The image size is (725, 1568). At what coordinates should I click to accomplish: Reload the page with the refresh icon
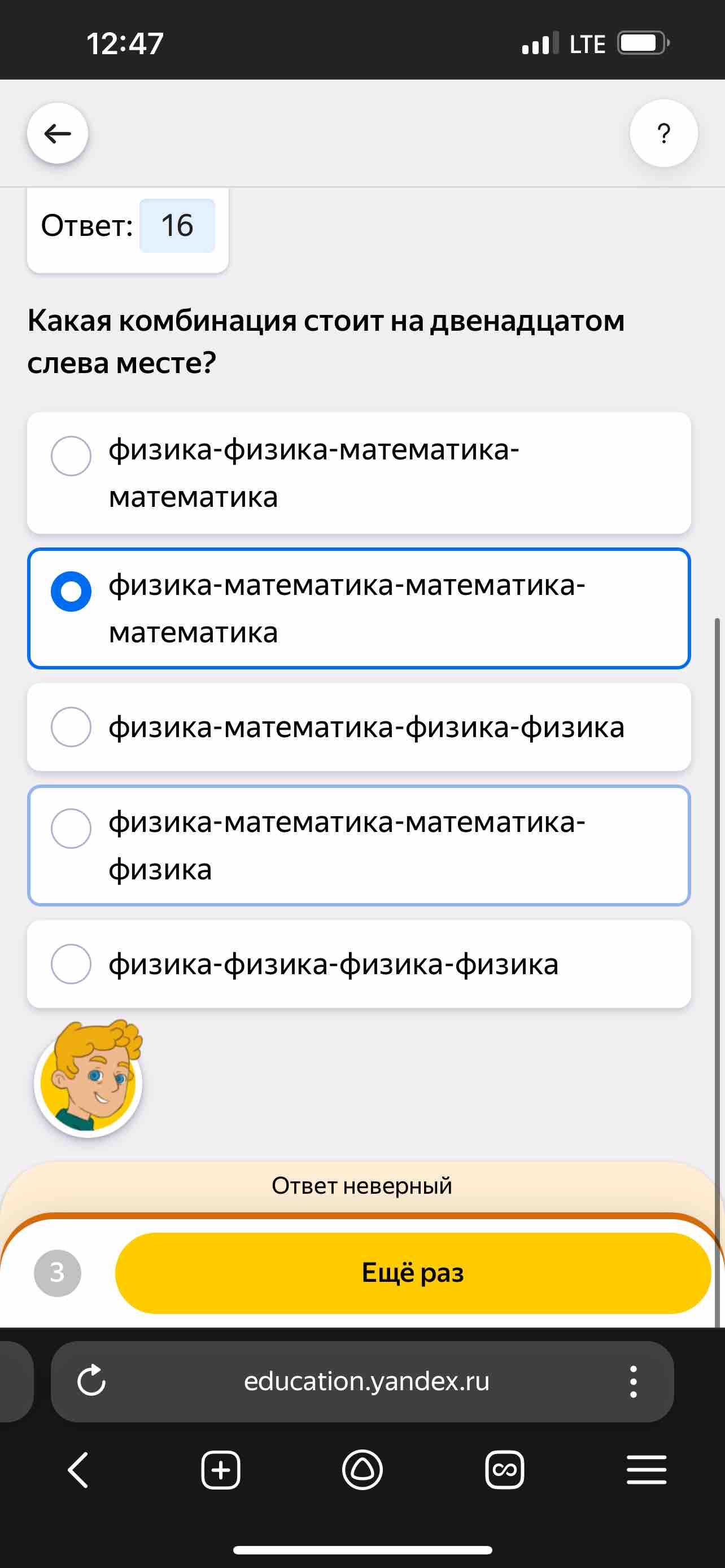[91, 1381]
